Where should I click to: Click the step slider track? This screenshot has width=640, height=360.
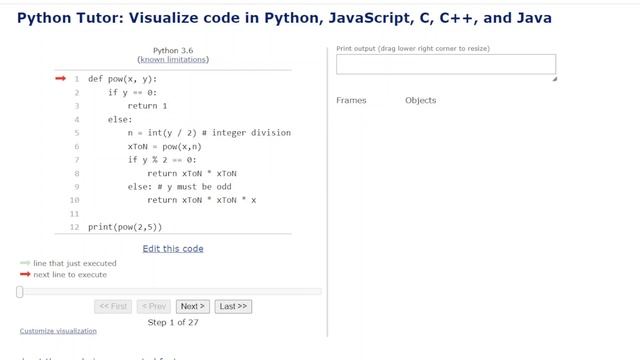(169, 291)
